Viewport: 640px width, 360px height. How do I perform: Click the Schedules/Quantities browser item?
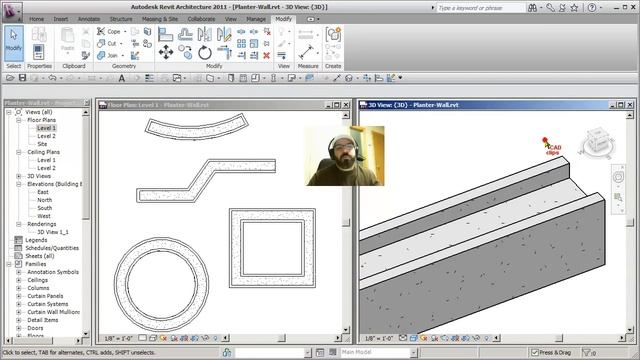point(52,248)
